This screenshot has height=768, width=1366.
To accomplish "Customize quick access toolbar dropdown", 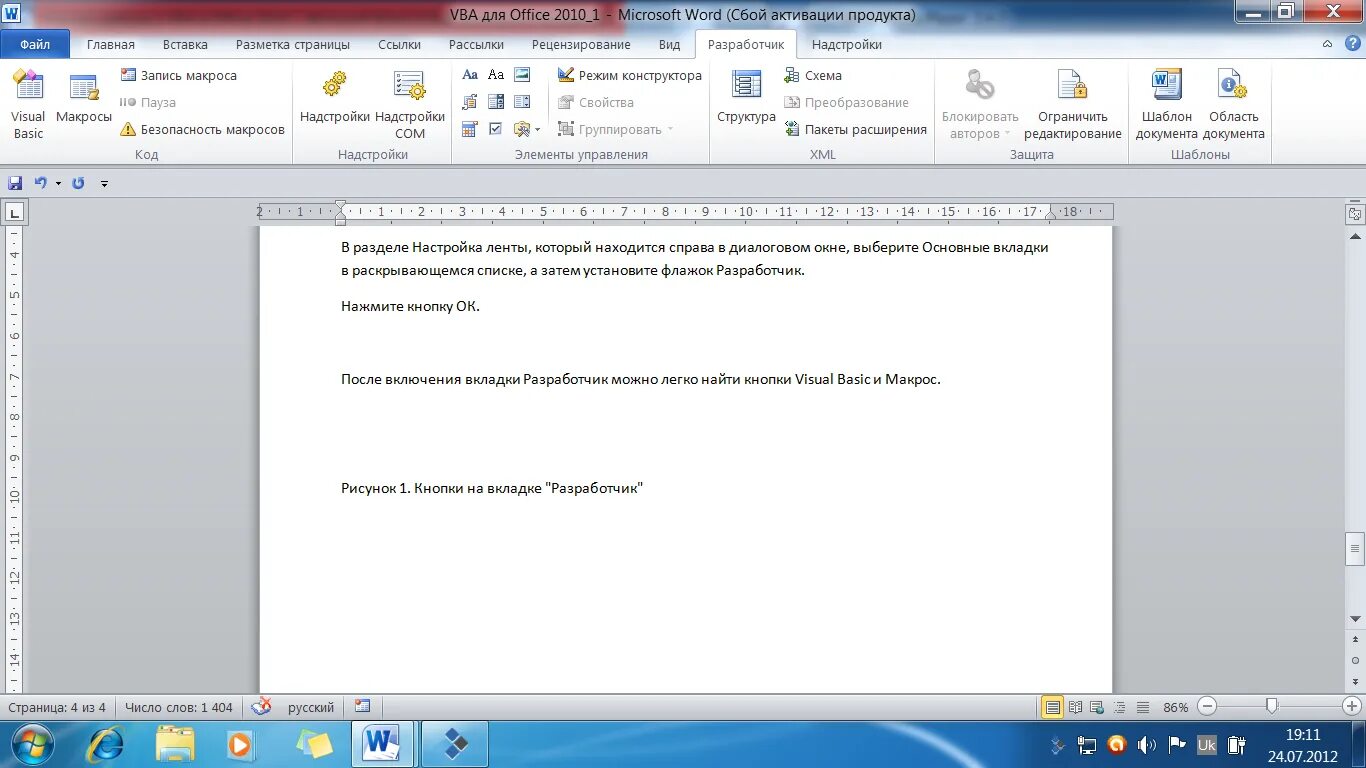I will (x=104, y=183).
